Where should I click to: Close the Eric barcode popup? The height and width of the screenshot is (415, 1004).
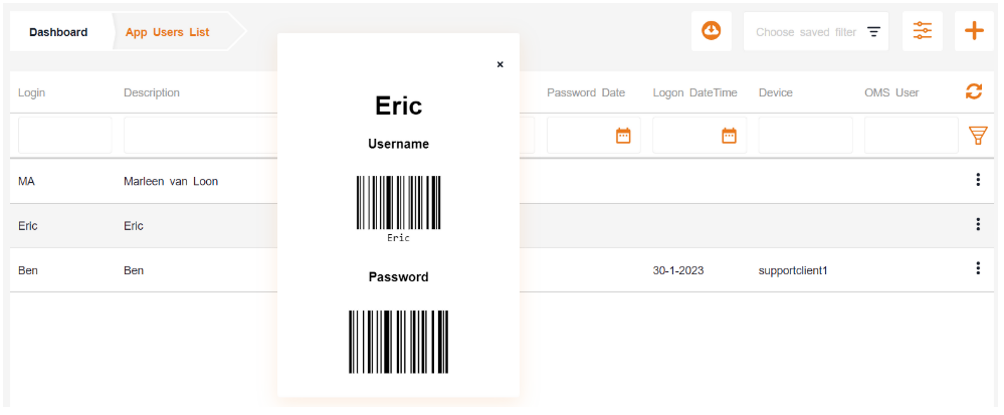[500, 64]
